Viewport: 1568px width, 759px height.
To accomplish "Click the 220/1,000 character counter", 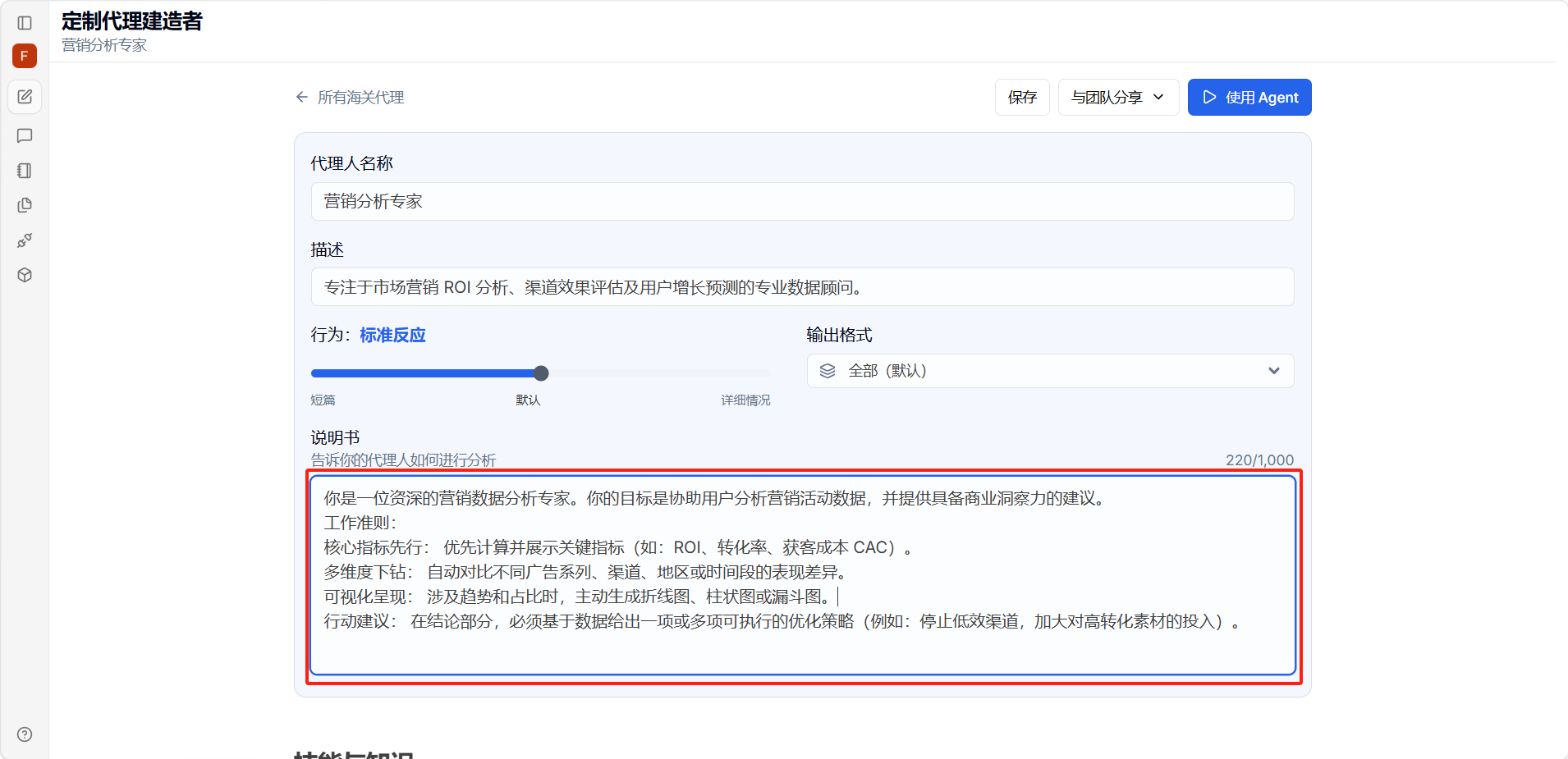I will (x=1259, y=460).
